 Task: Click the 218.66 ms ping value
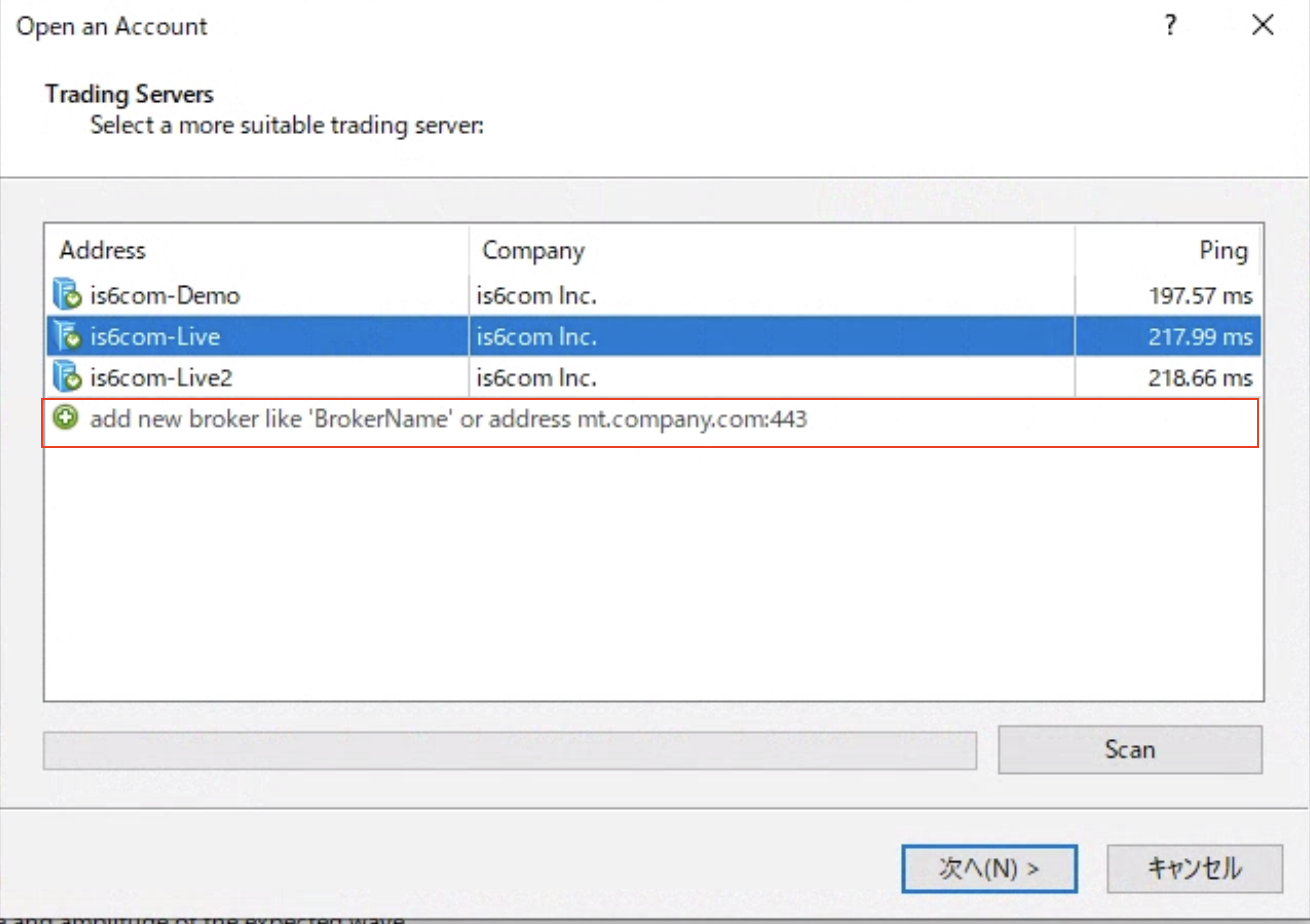pos(1200,377)
